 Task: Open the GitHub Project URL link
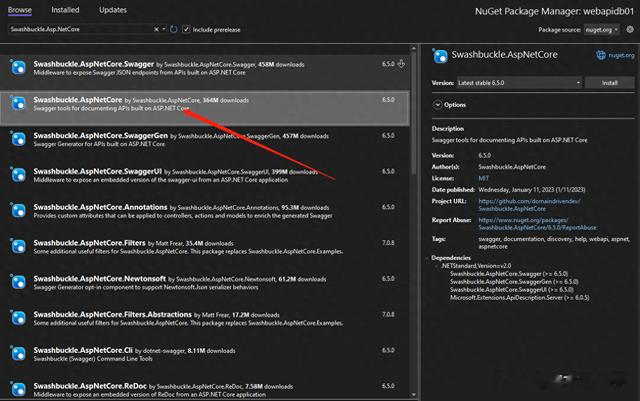529,205
